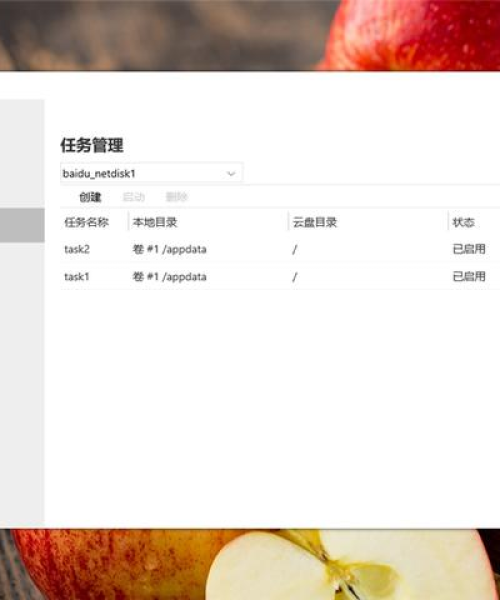Click task2 status 已启用
The image size is (500, 600).
pyautogui.click(x=469, y=249)
